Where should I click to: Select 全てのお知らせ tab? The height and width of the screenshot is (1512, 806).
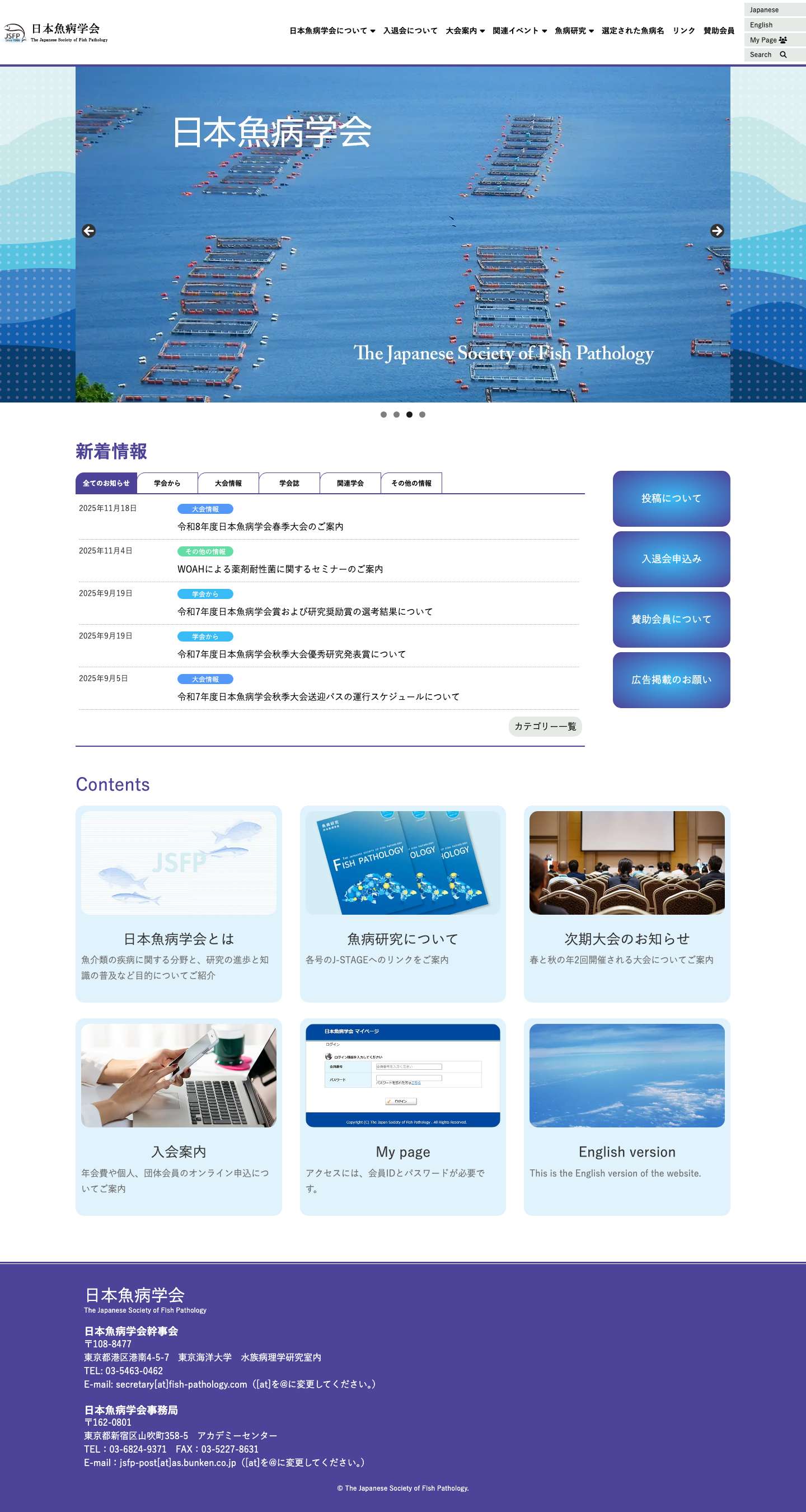(x=106, y=483)
